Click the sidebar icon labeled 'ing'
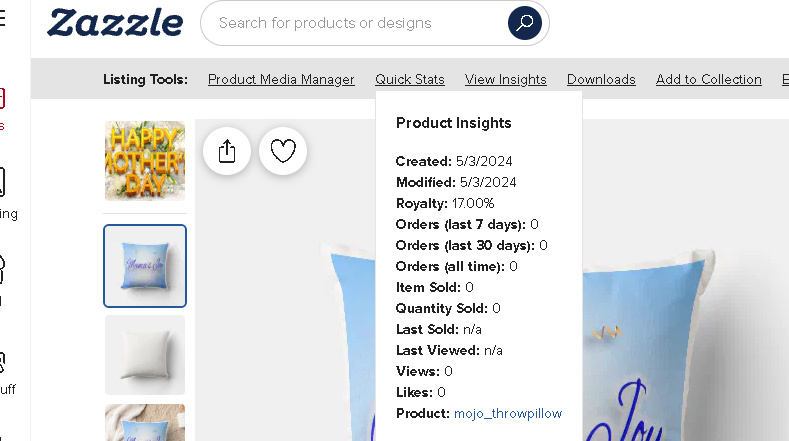The image size is (789, 441). click(x=2, y=183)
